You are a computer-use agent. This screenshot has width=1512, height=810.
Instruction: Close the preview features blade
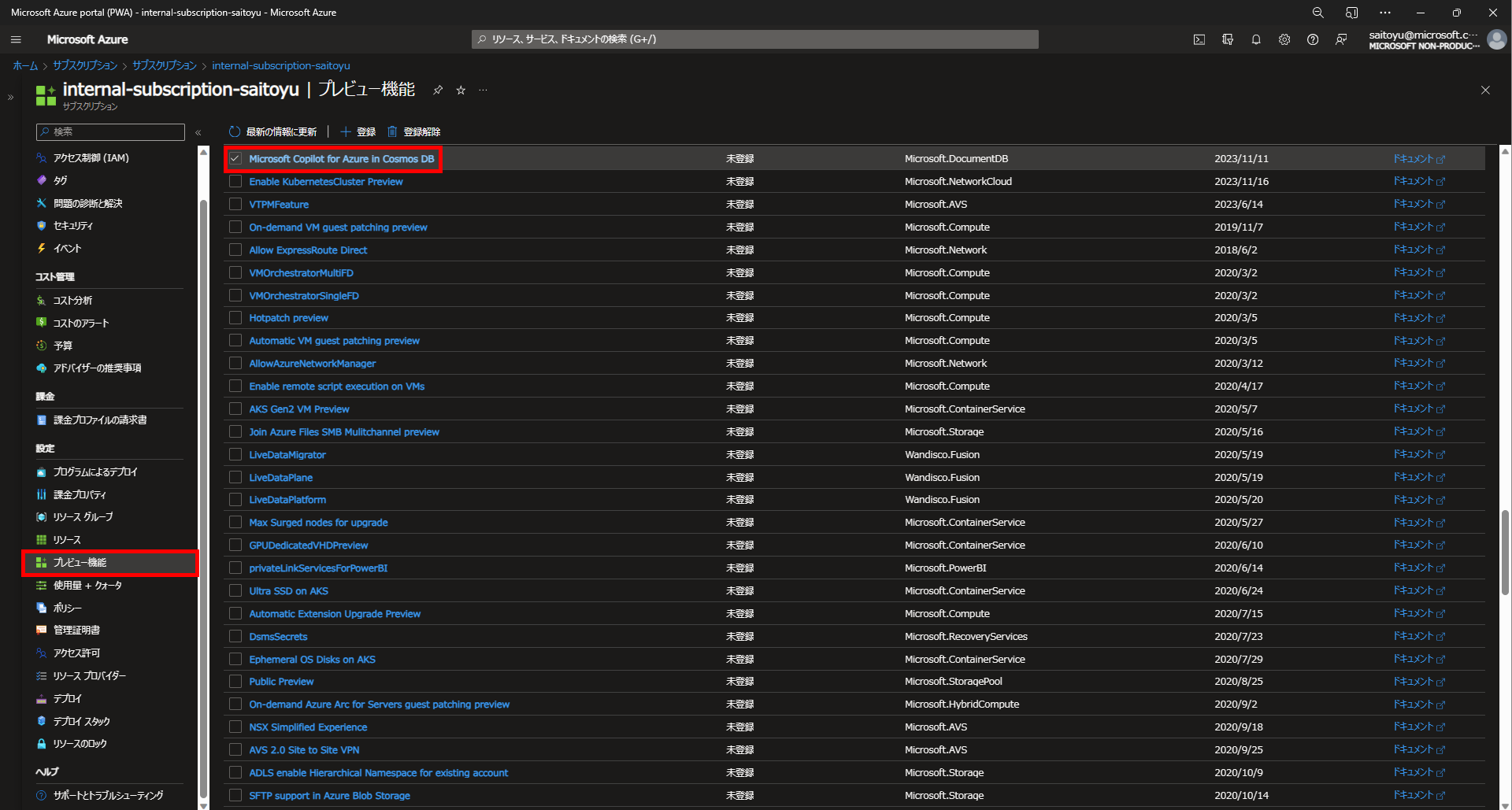point(1485,91)
